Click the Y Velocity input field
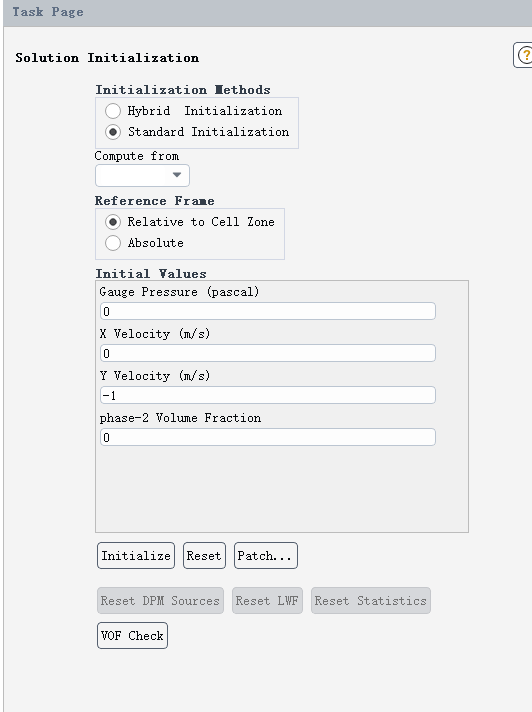Viewport: 532px width, 712px height. (268, 396)
